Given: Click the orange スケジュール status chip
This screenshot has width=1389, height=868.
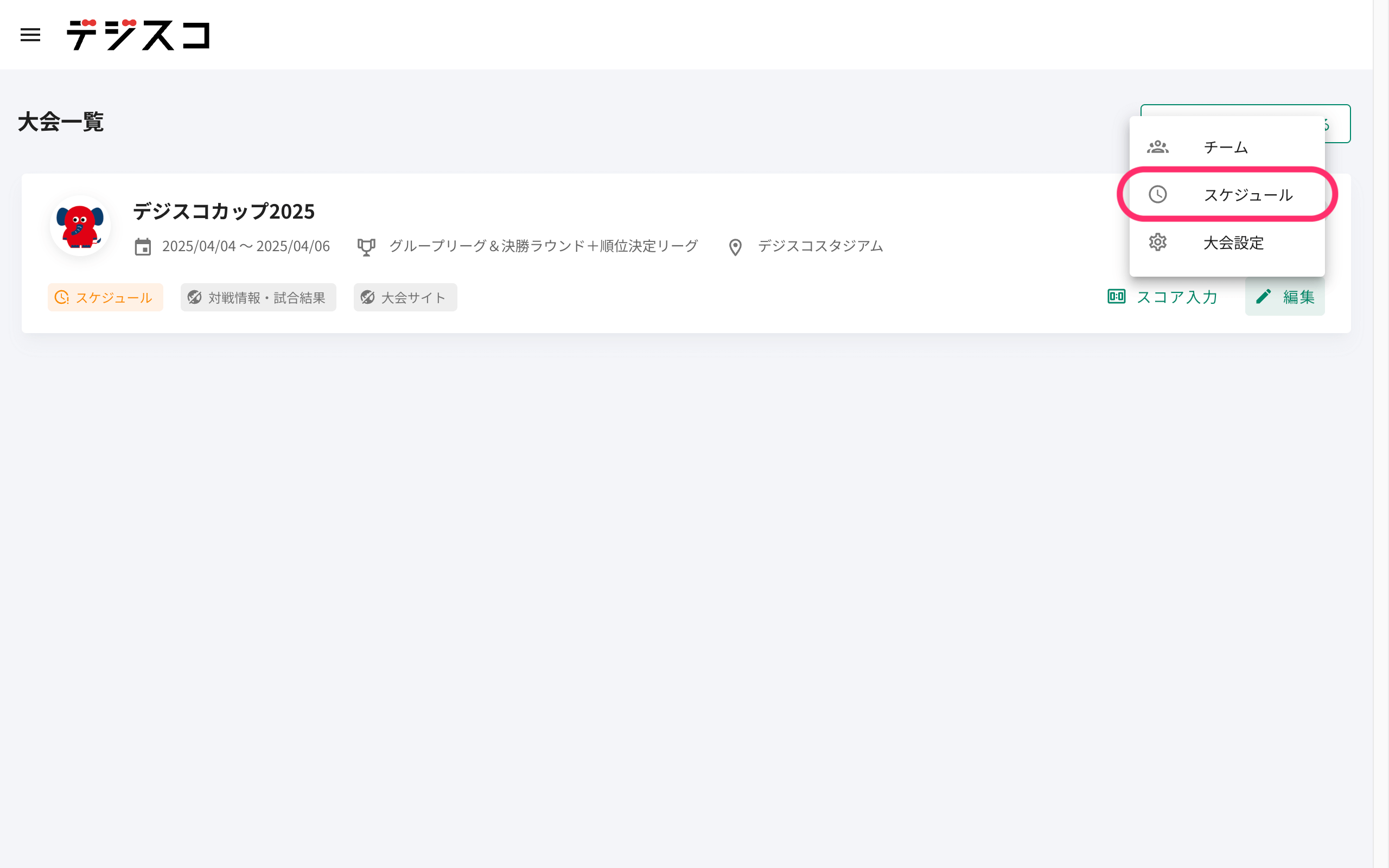Looking at the screenshot, I should (106, 297).
